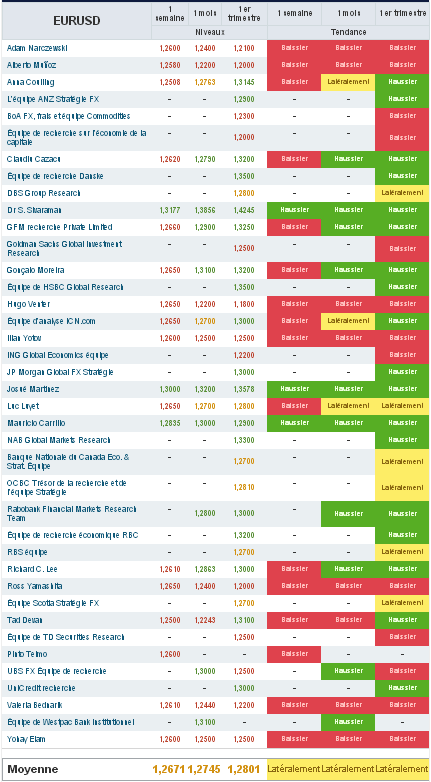Click the Moyenne row label
This screenshot has height=782, width=431.
click(32, 769)
